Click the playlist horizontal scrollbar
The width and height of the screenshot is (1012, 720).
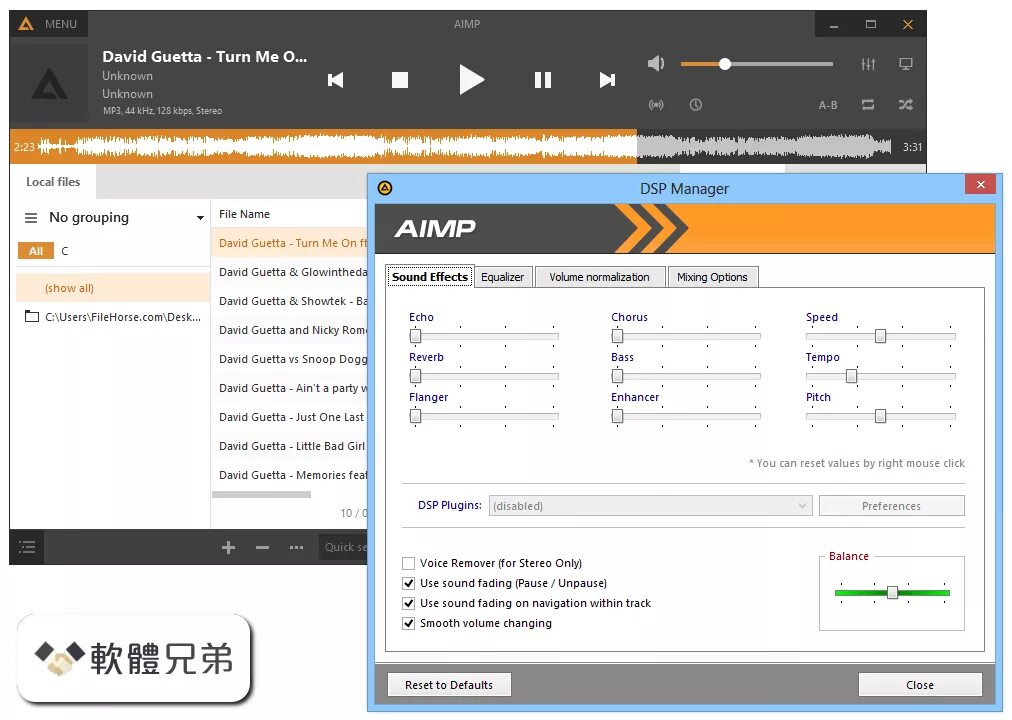click(261, 495)
